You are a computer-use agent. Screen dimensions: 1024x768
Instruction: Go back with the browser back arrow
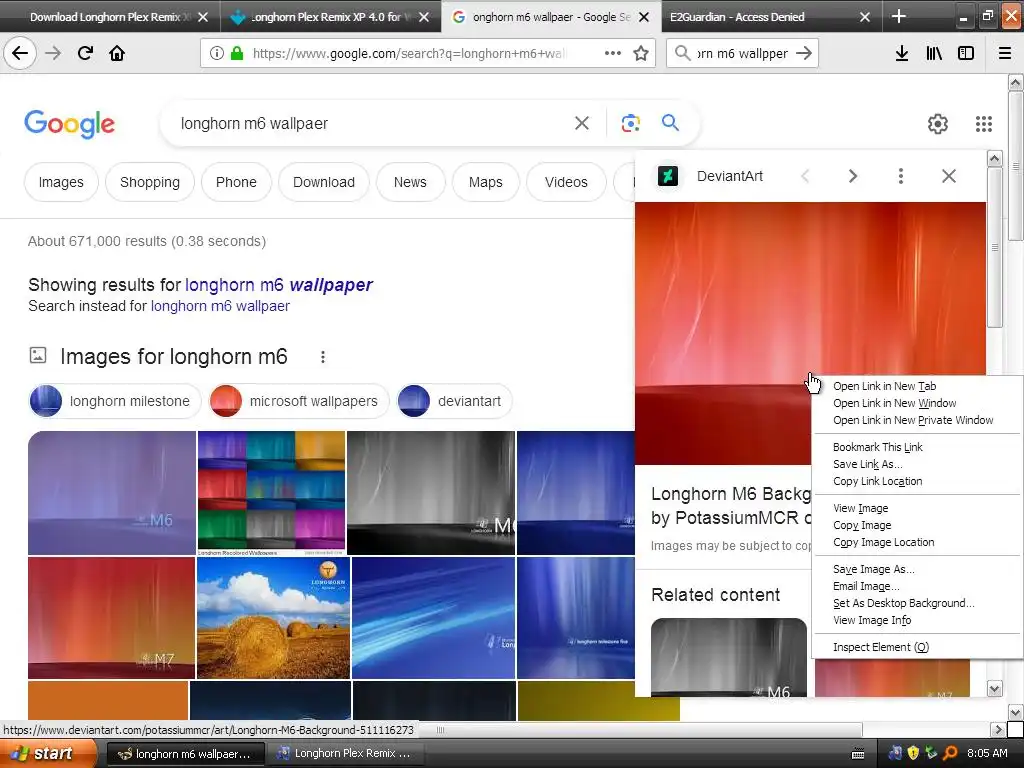(x=20, y=53)
